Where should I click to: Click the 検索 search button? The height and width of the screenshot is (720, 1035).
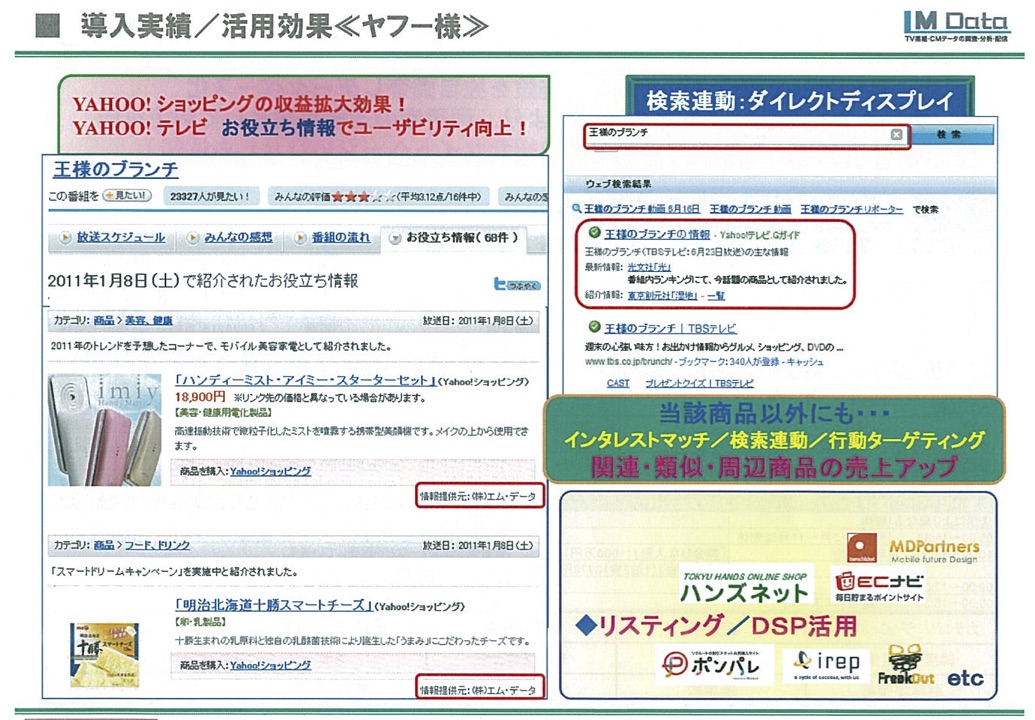951,135
